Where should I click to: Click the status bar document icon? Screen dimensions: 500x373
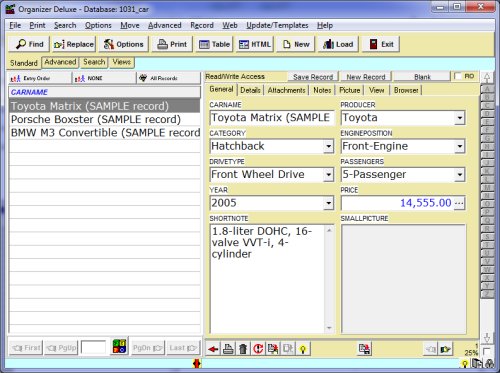pos(477,363)
